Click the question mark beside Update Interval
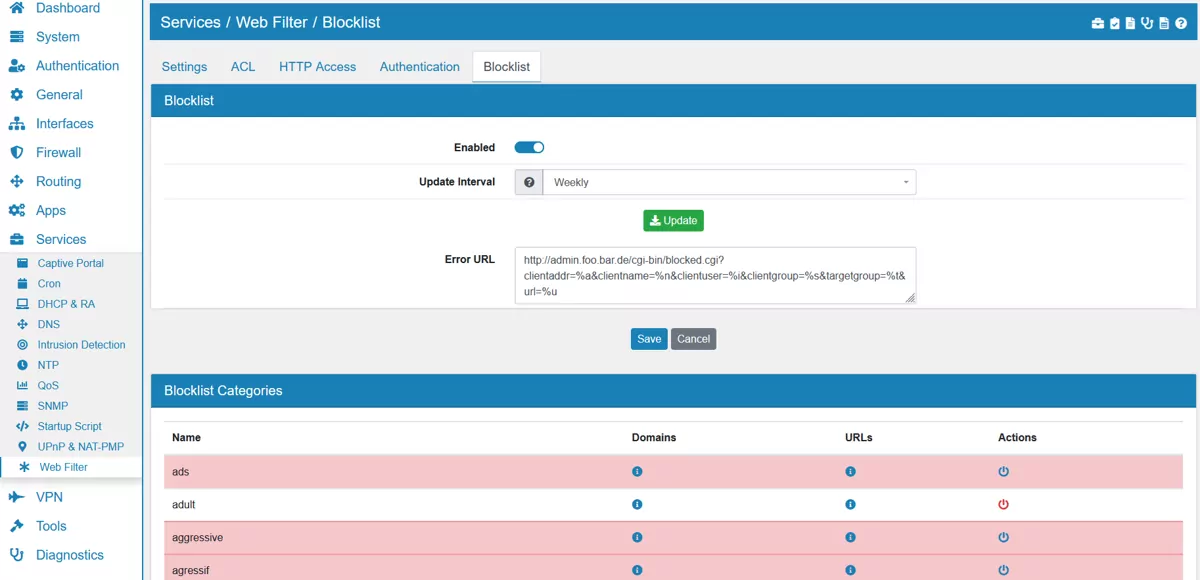The image size is (1200, 580). click(528, 182)
